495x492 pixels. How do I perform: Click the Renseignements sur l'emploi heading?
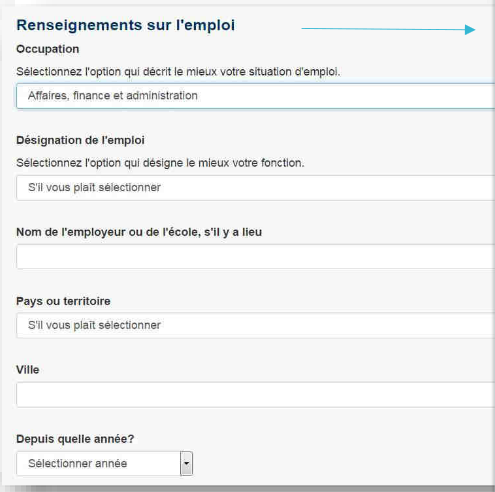coord(126,25)
